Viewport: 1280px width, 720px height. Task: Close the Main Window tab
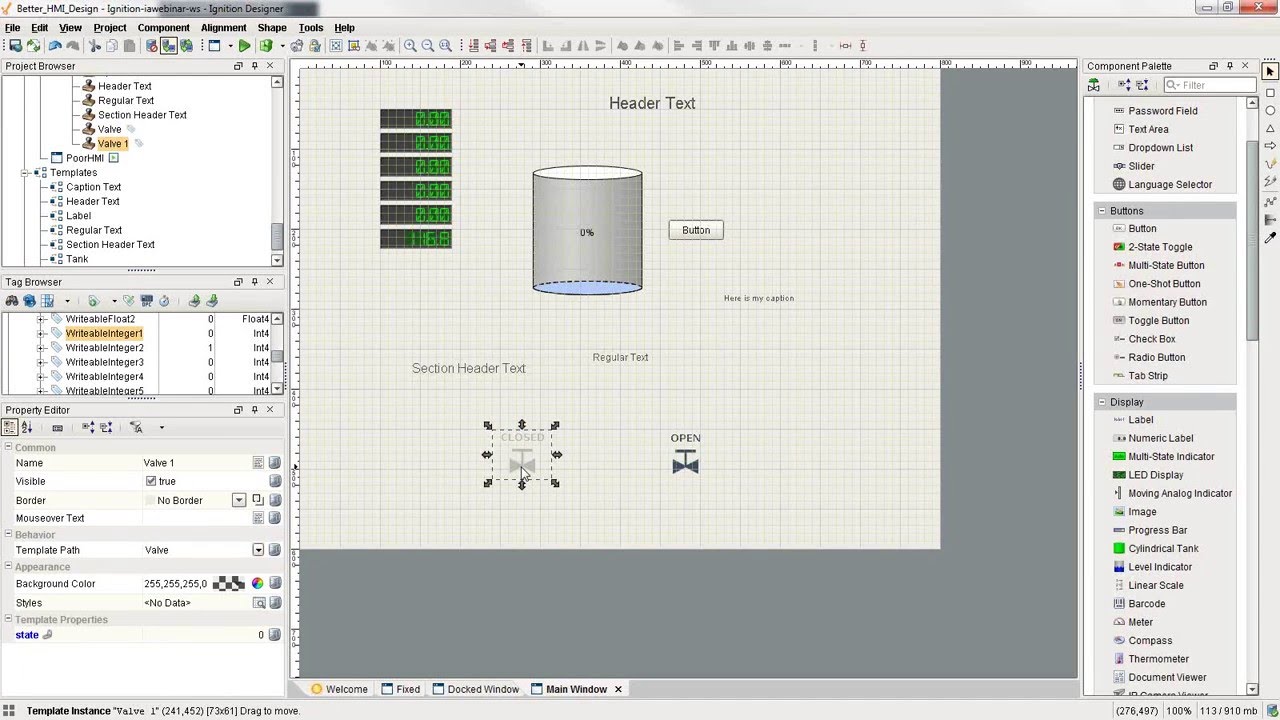tap(618, 689)
